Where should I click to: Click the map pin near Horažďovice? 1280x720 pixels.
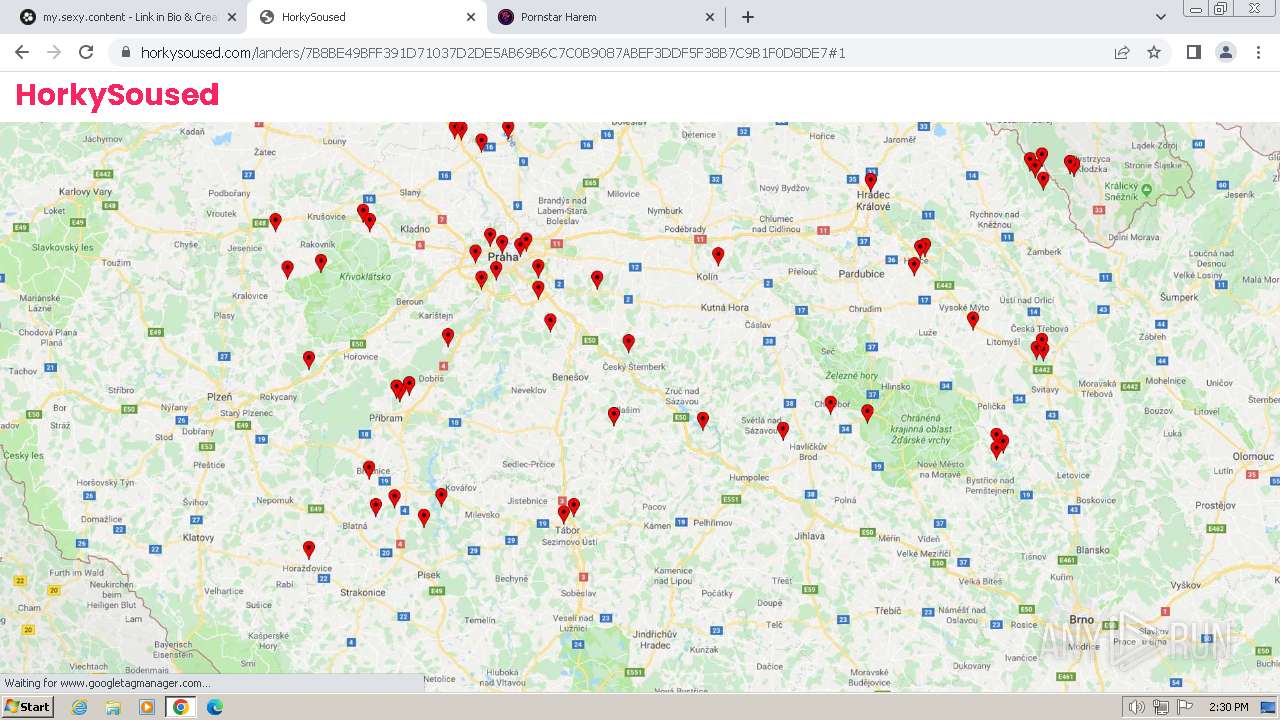click(309, 550)
